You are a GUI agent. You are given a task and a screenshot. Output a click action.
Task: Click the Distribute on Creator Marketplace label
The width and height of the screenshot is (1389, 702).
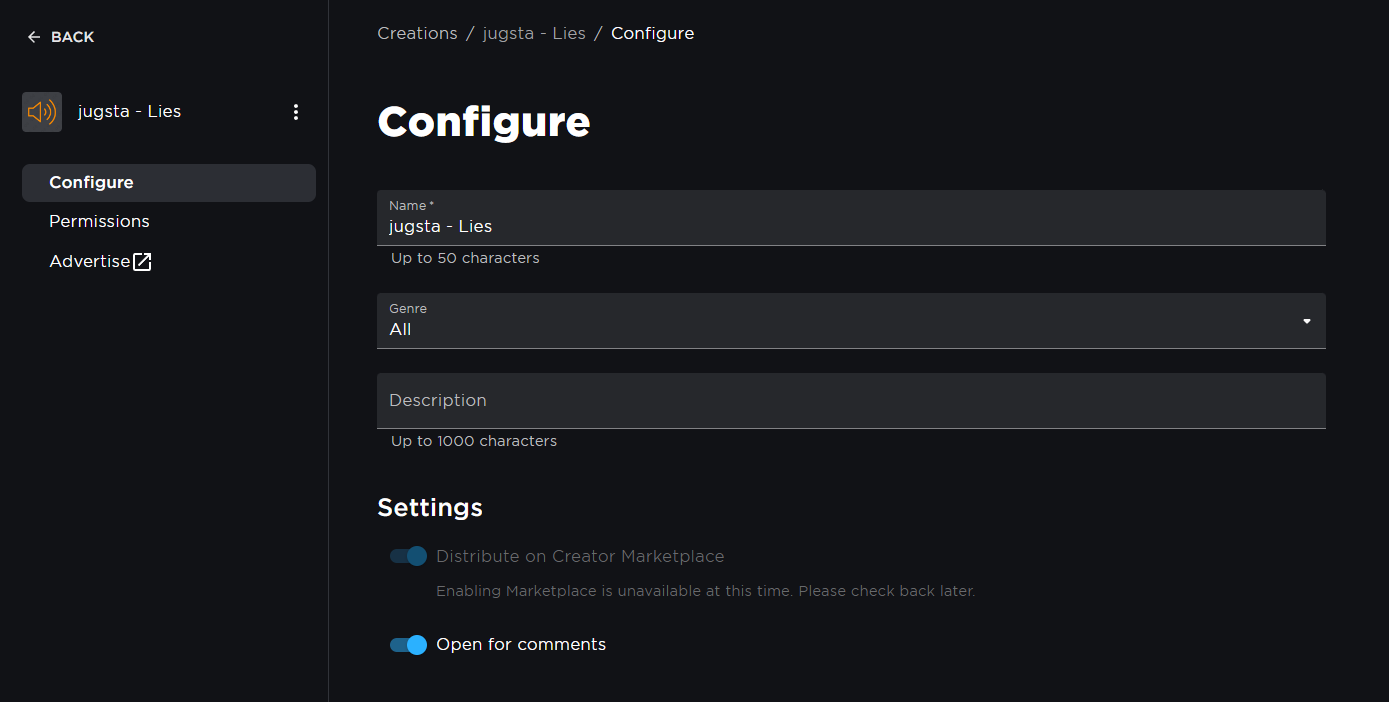(580, 556)
